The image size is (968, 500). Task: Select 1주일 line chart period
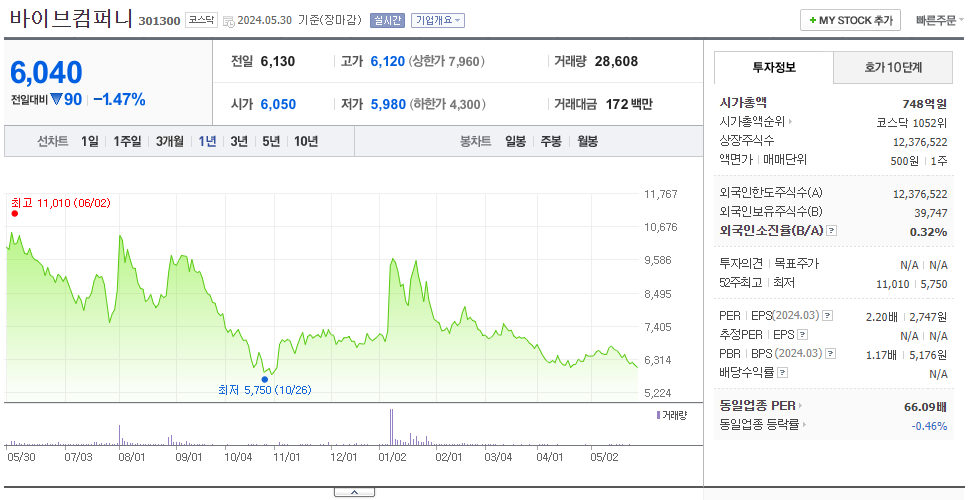[127, 141]
